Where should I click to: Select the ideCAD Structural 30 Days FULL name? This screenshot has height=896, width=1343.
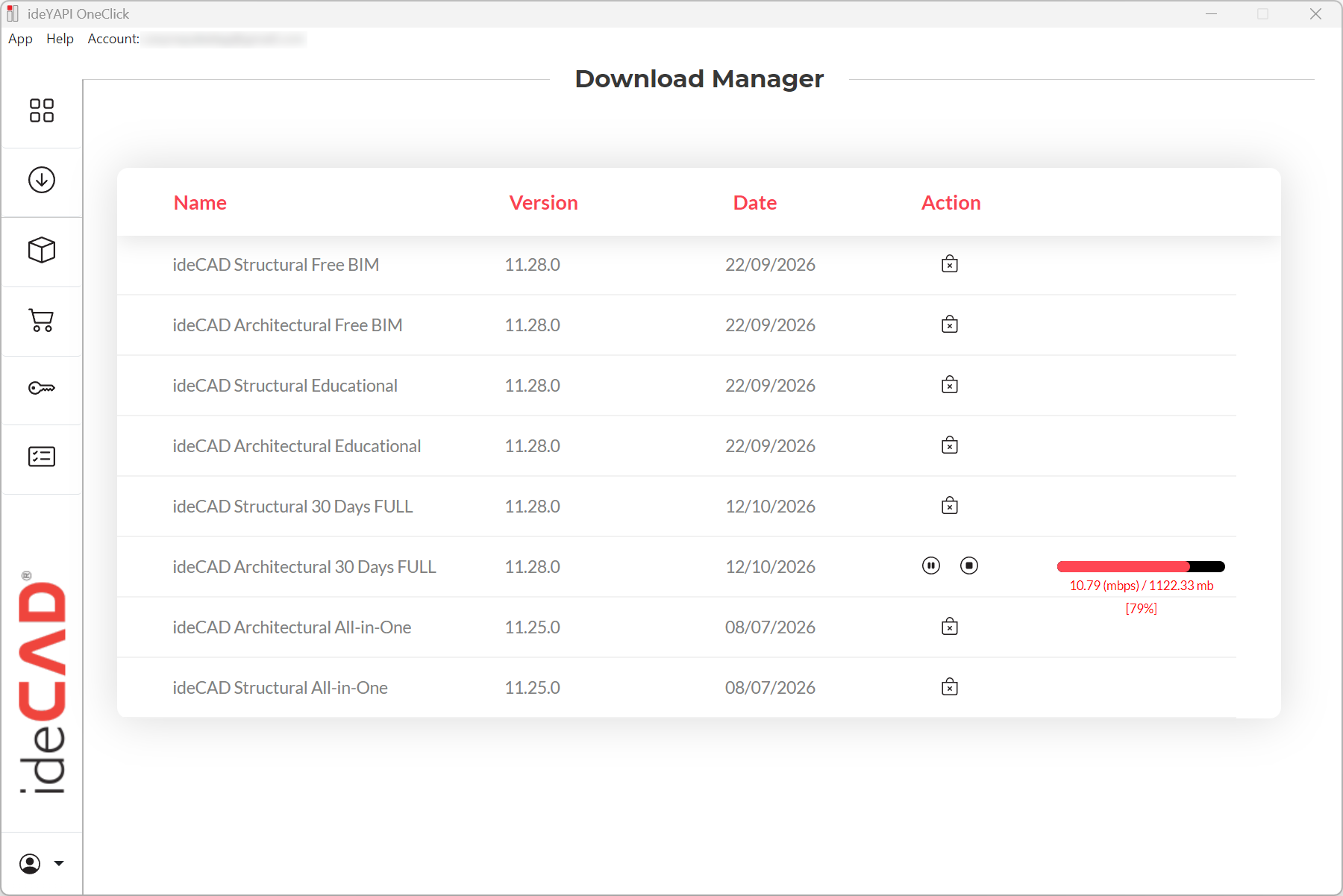coord(292,507)
